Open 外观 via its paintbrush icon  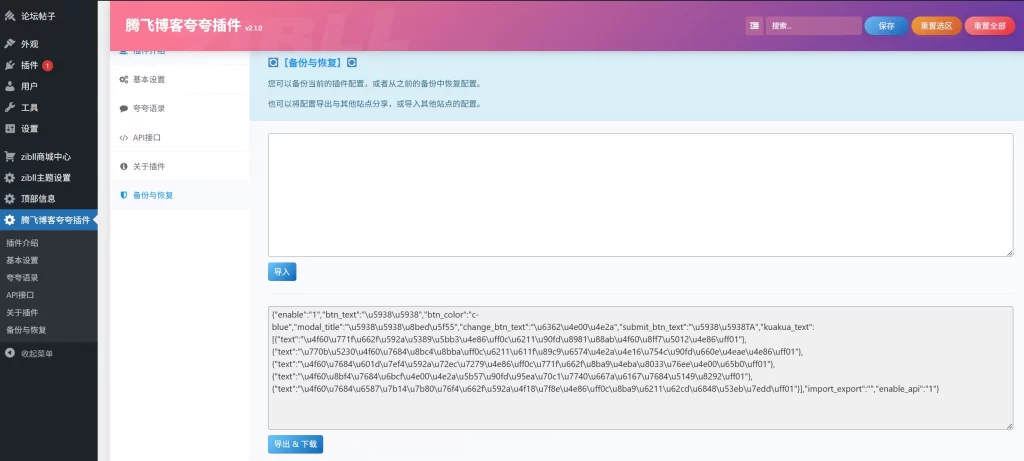[10, 44]
